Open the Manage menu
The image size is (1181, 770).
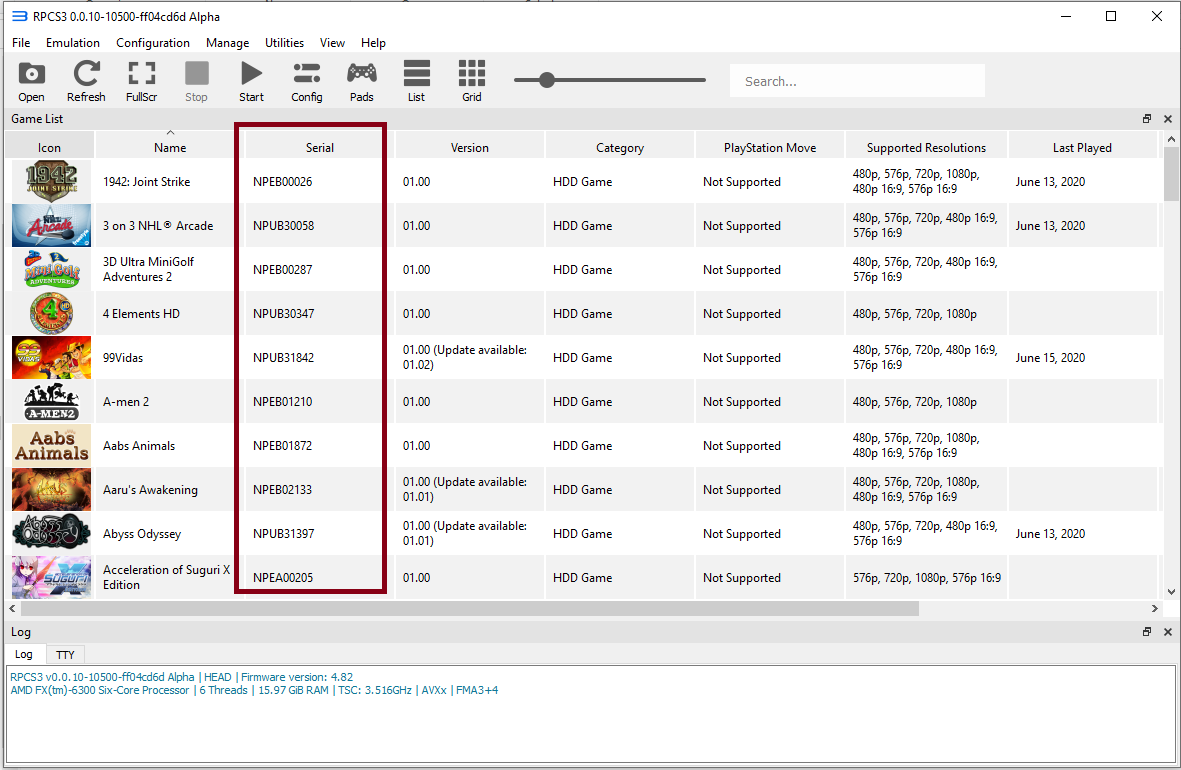tap(227, 43)
